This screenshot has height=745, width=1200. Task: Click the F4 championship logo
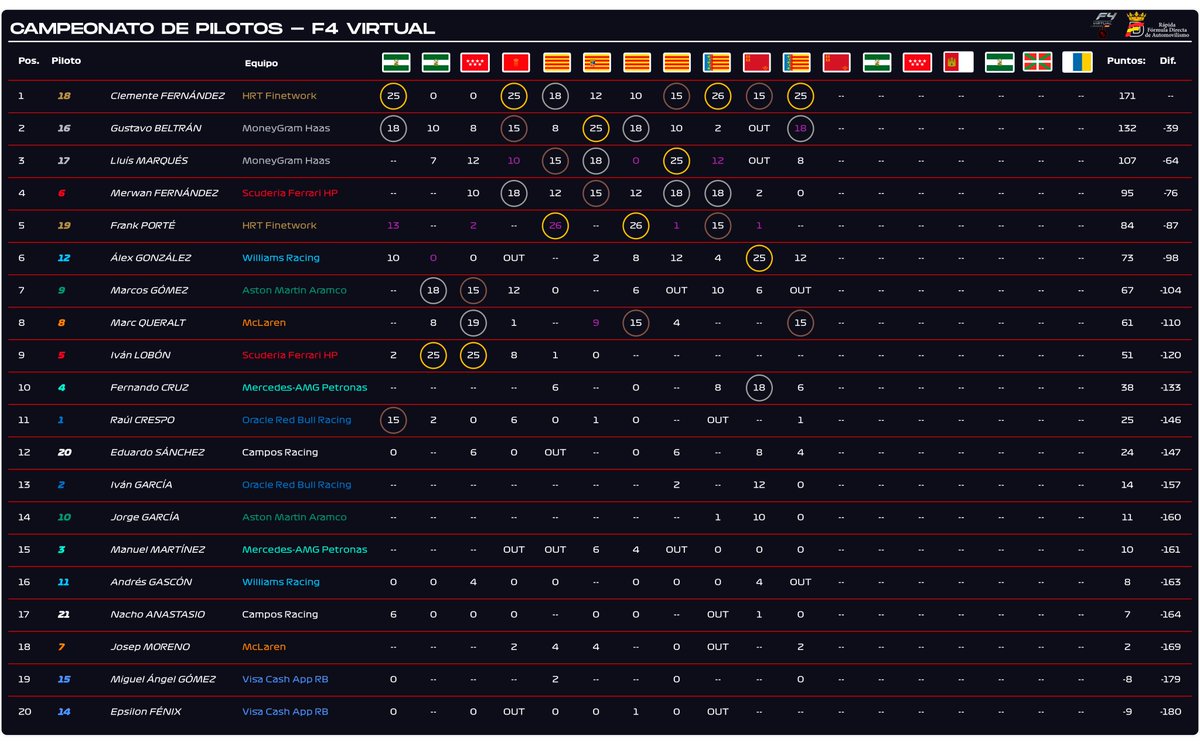1103,24
